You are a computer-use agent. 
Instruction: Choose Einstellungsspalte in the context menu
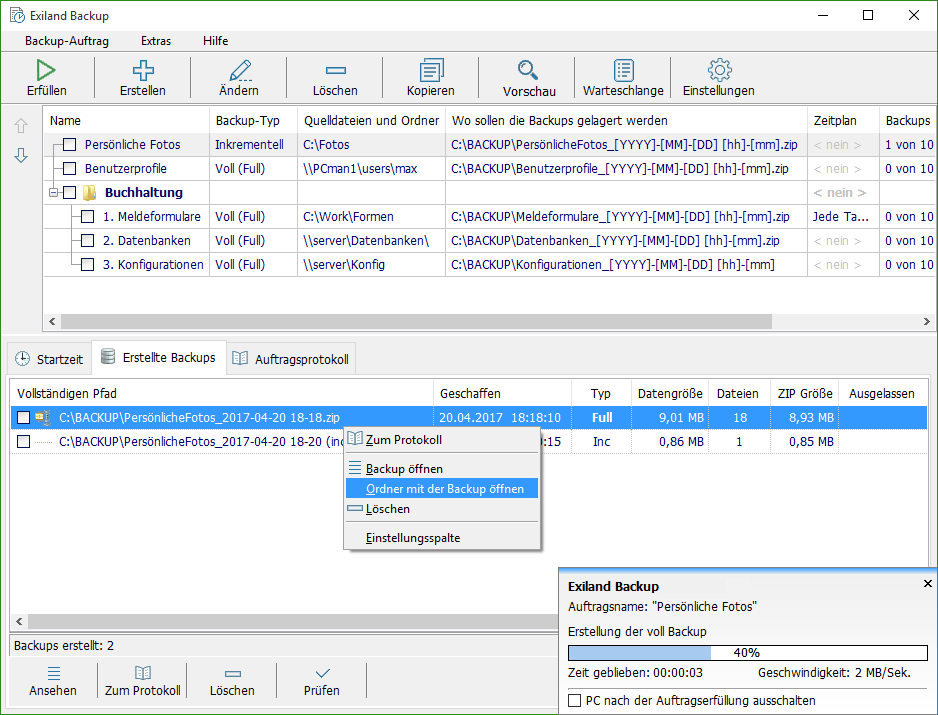click(442, 538)
